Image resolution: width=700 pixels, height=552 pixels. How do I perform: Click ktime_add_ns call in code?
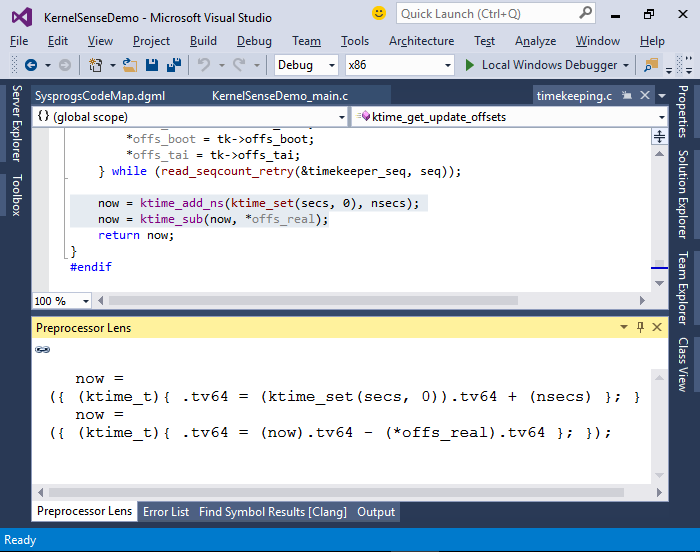point(182,203)
